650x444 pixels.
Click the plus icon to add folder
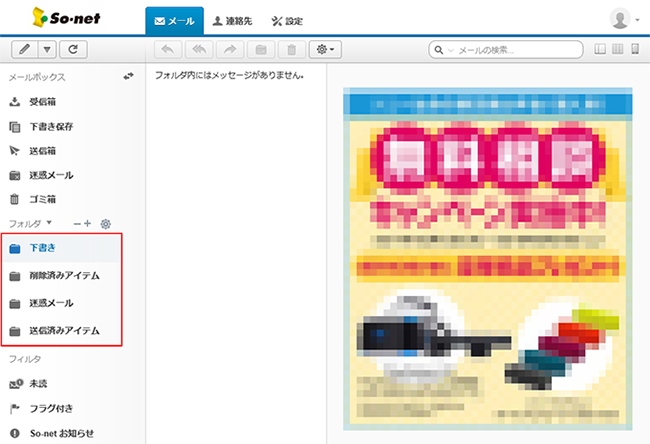[88, 223]
